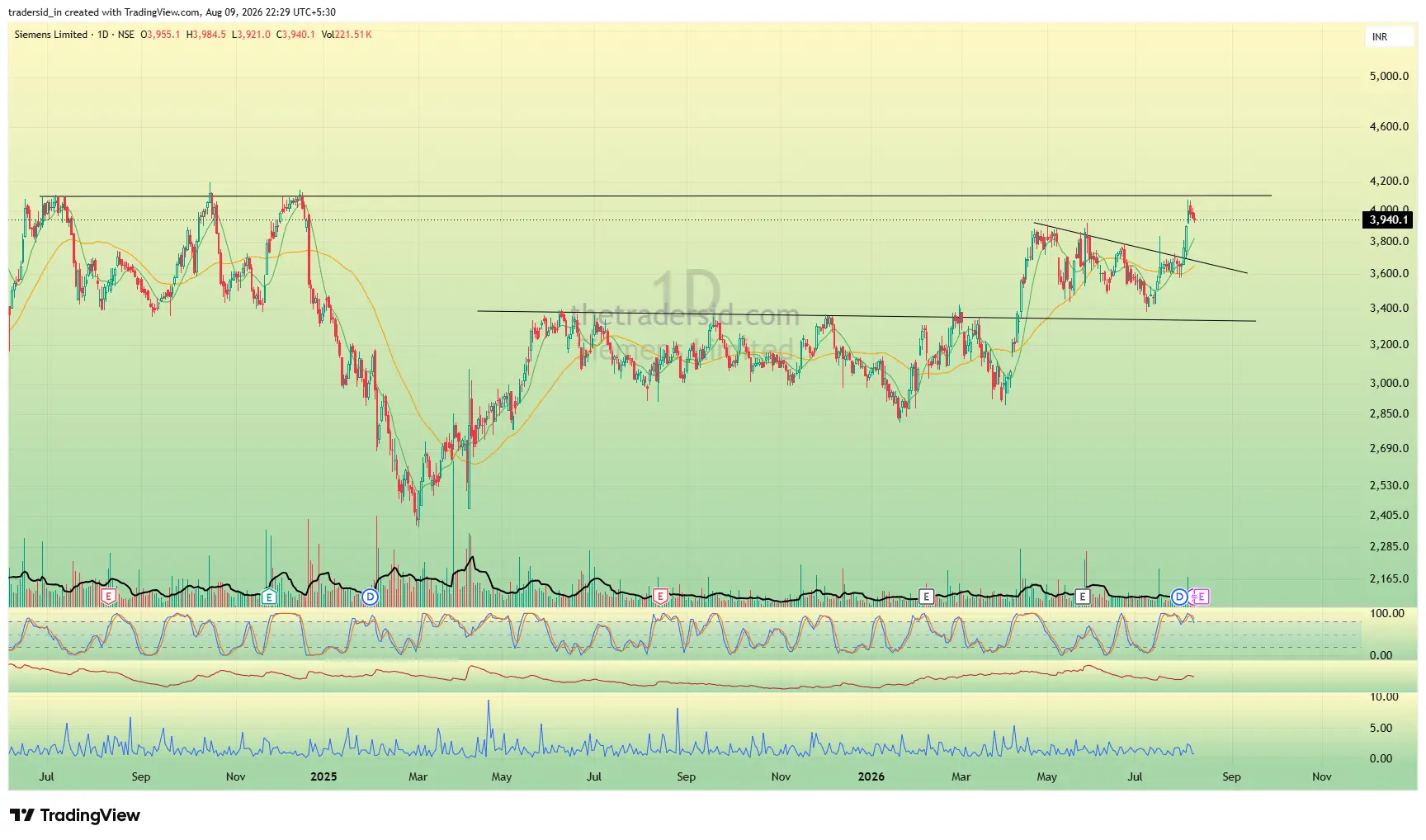Click the open value 3,955.1
Screen dimensions: 1426x840
[x=163, y=35]
